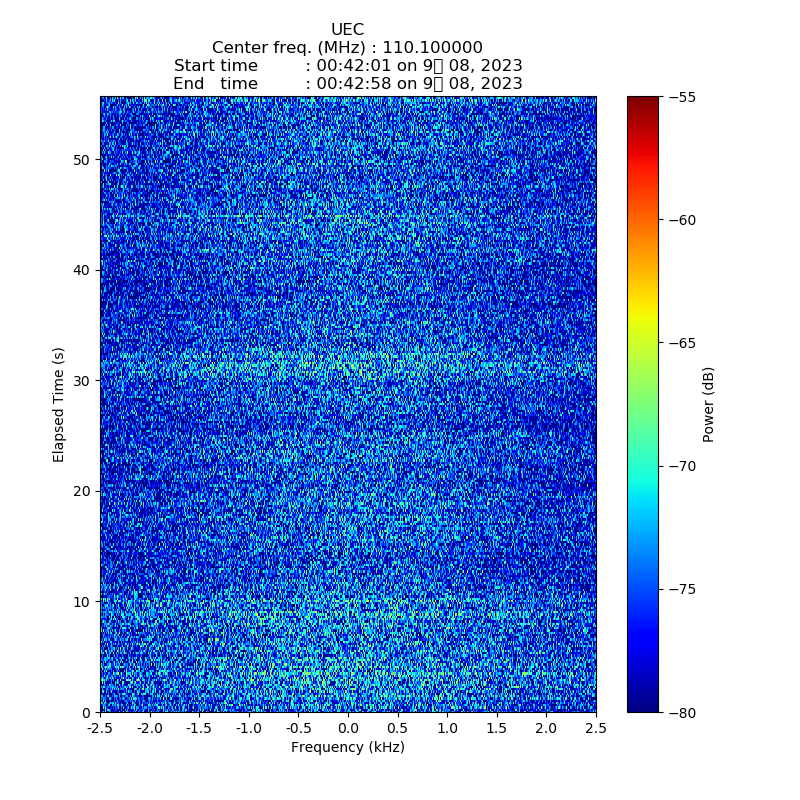Click the 'Elapsed Time (s)' y-axis label

point(59,404)
